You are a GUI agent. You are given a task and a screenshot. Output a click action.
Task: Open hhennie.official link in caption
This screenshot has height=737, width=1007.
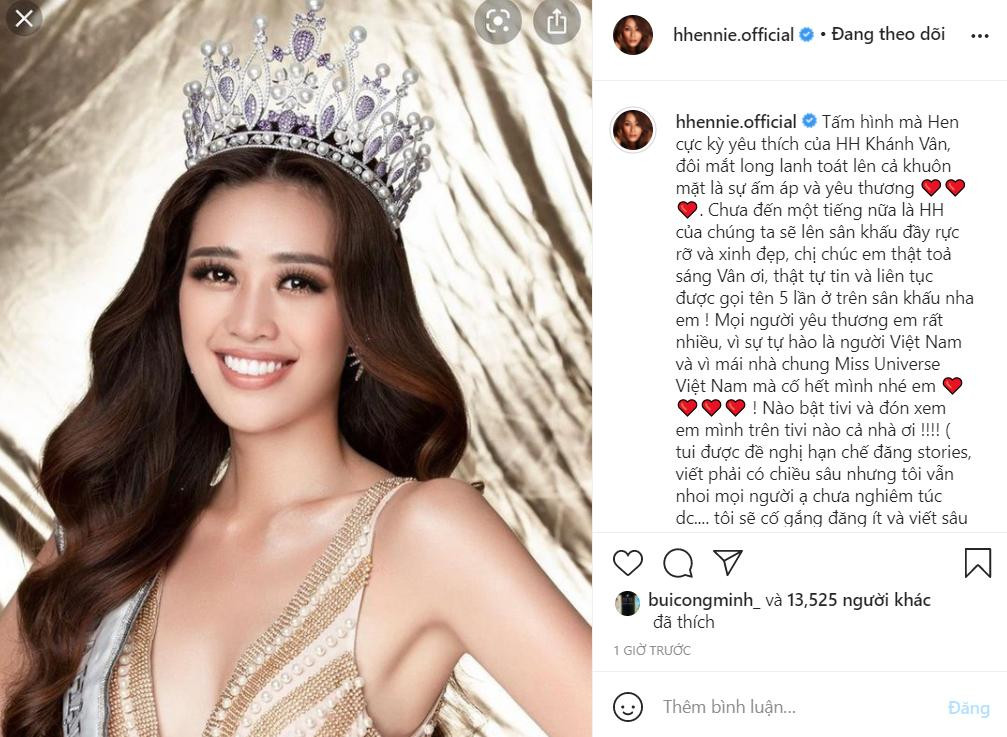click(736, 121)
